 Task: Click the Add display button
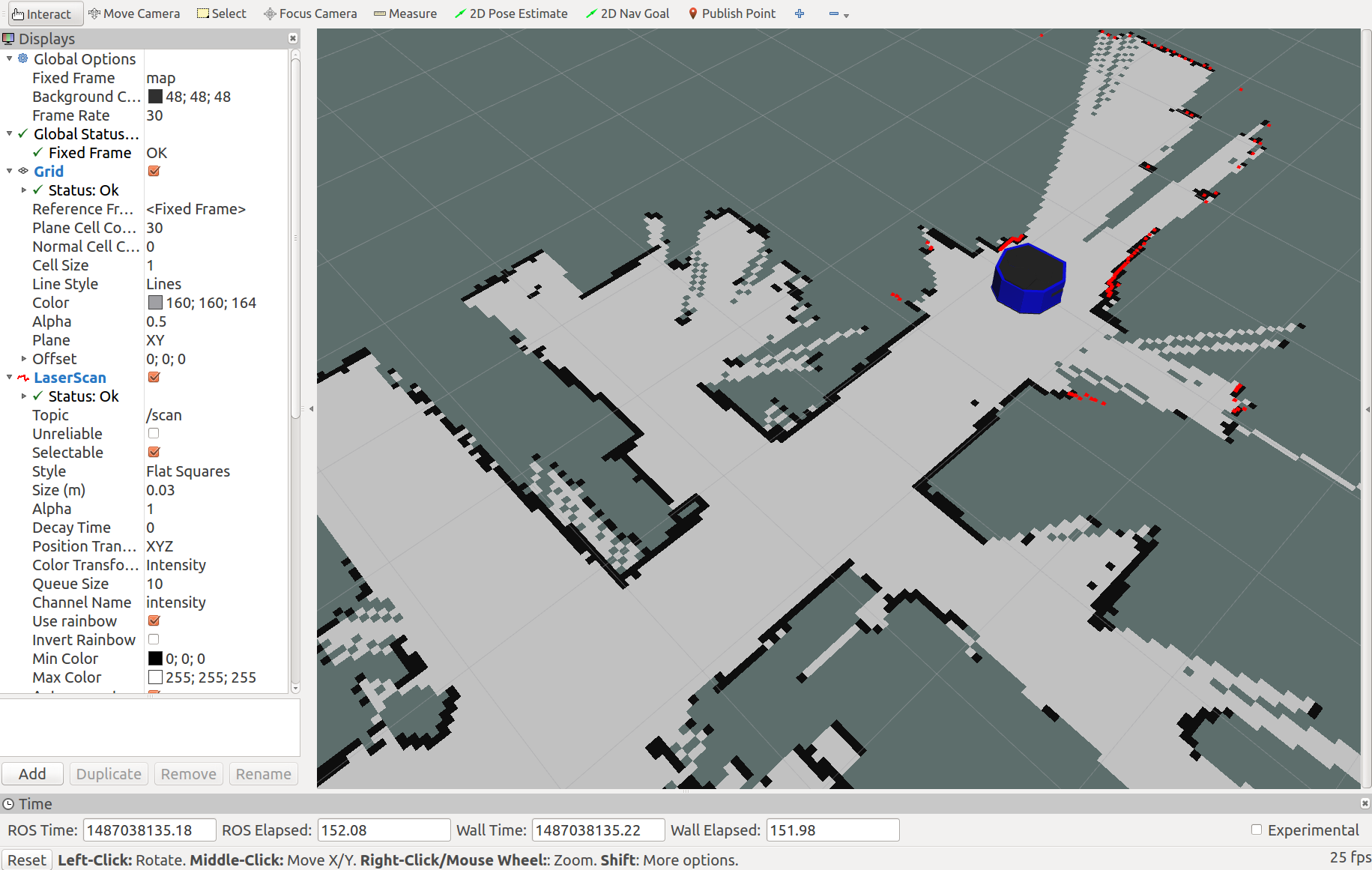click(x=32, y=773)
